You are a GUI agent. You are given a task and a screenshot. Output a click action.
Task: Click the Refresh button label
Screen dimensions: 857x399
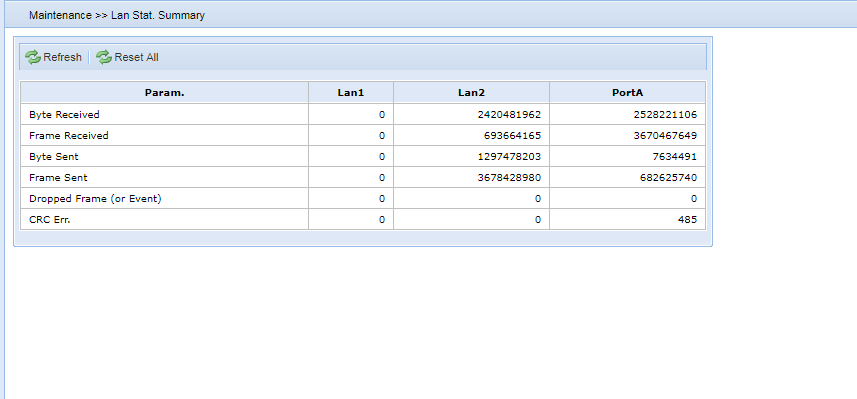point(62,57)
